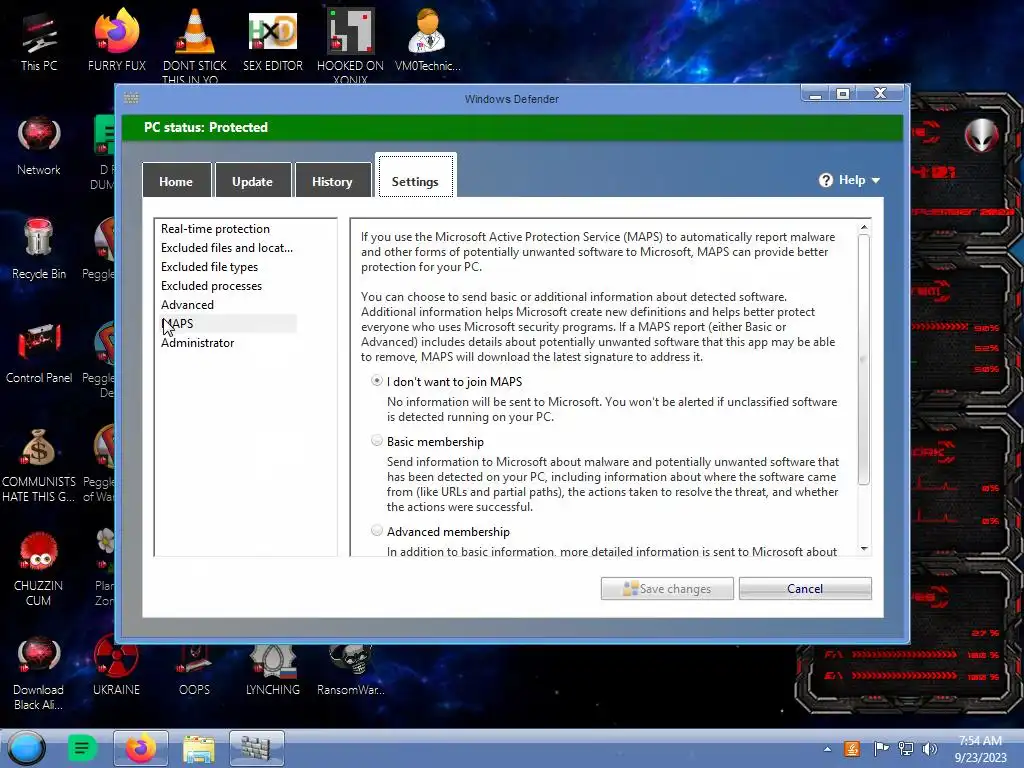Open the OOPS desktop shortcut

tap(195, 670)
